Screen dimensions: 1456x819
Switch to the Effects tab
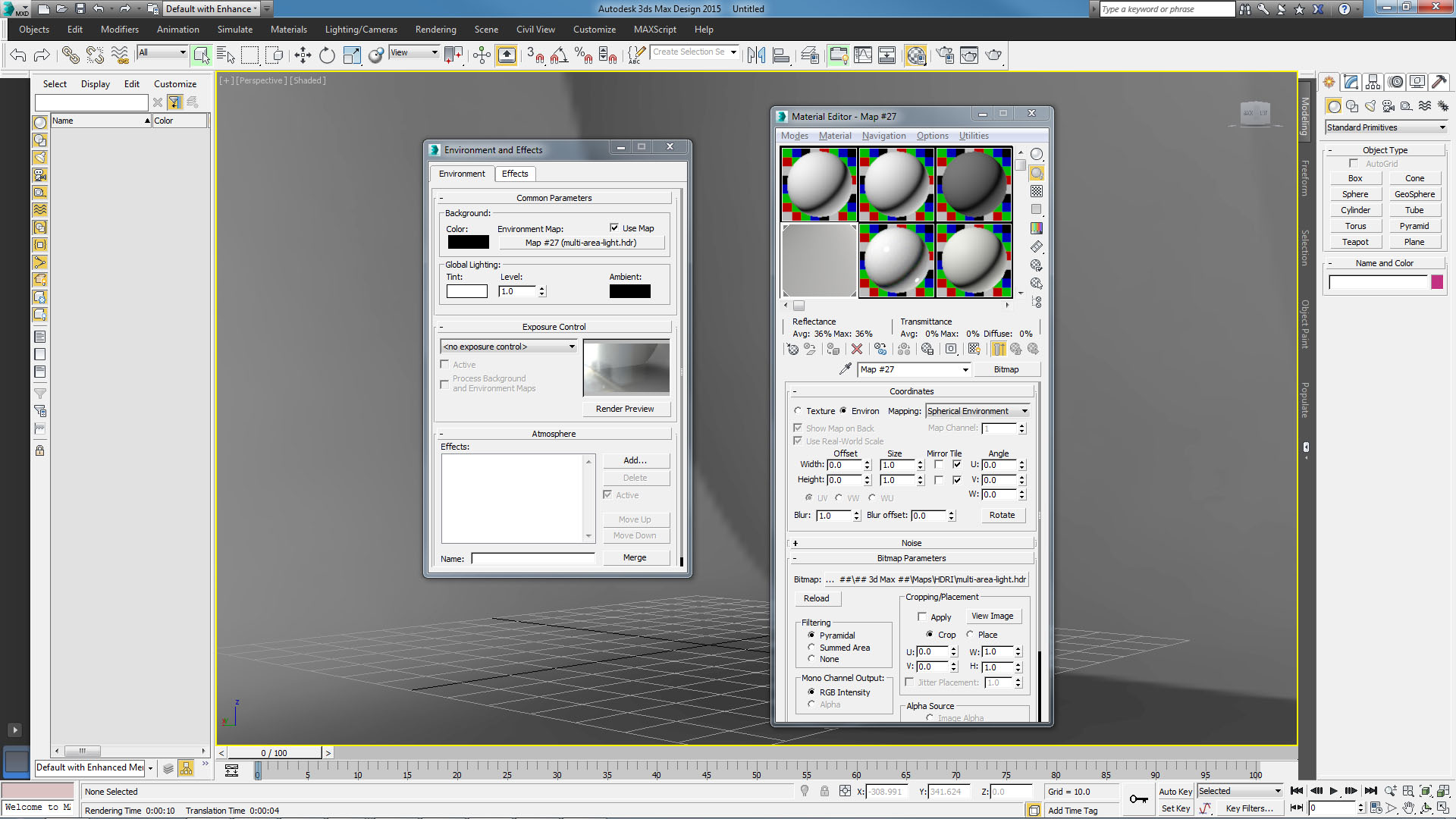coord(515,174)
